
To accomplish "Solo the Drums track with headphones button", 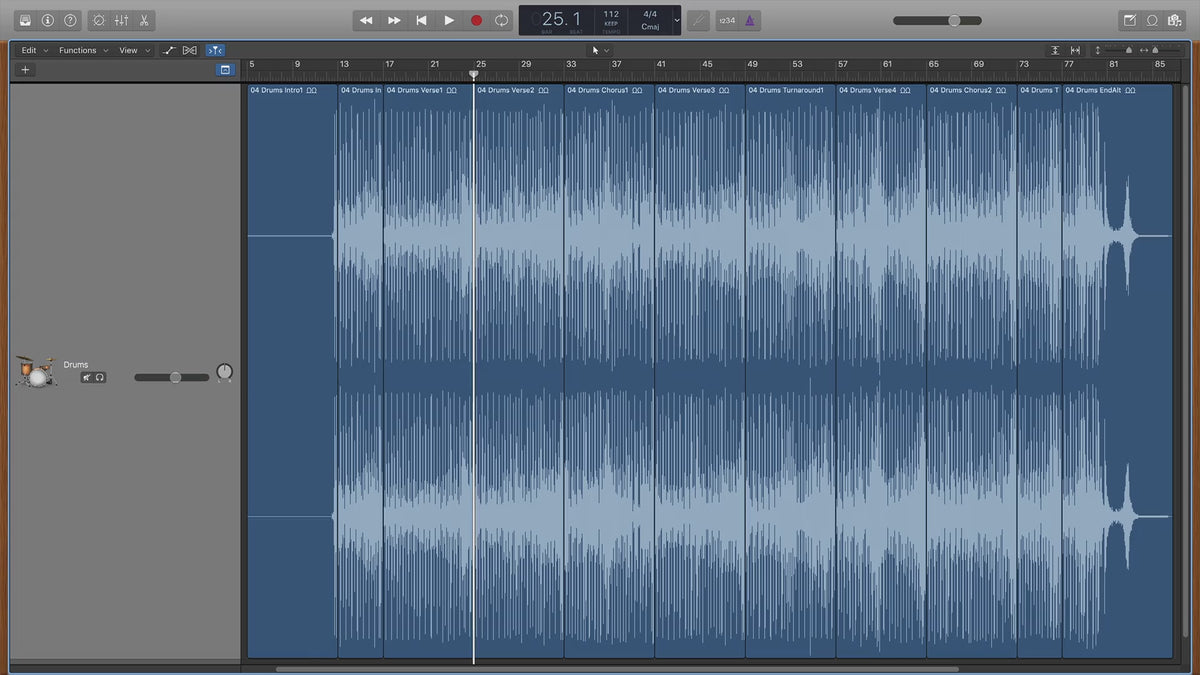I will pos(100,378).
